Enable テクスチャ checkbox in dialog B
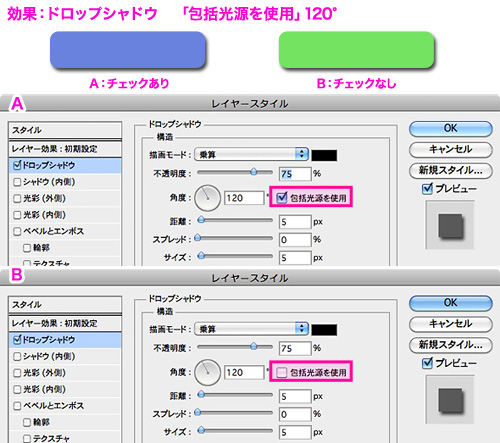The height and width of the screenshot is (443, 500). 27,439
